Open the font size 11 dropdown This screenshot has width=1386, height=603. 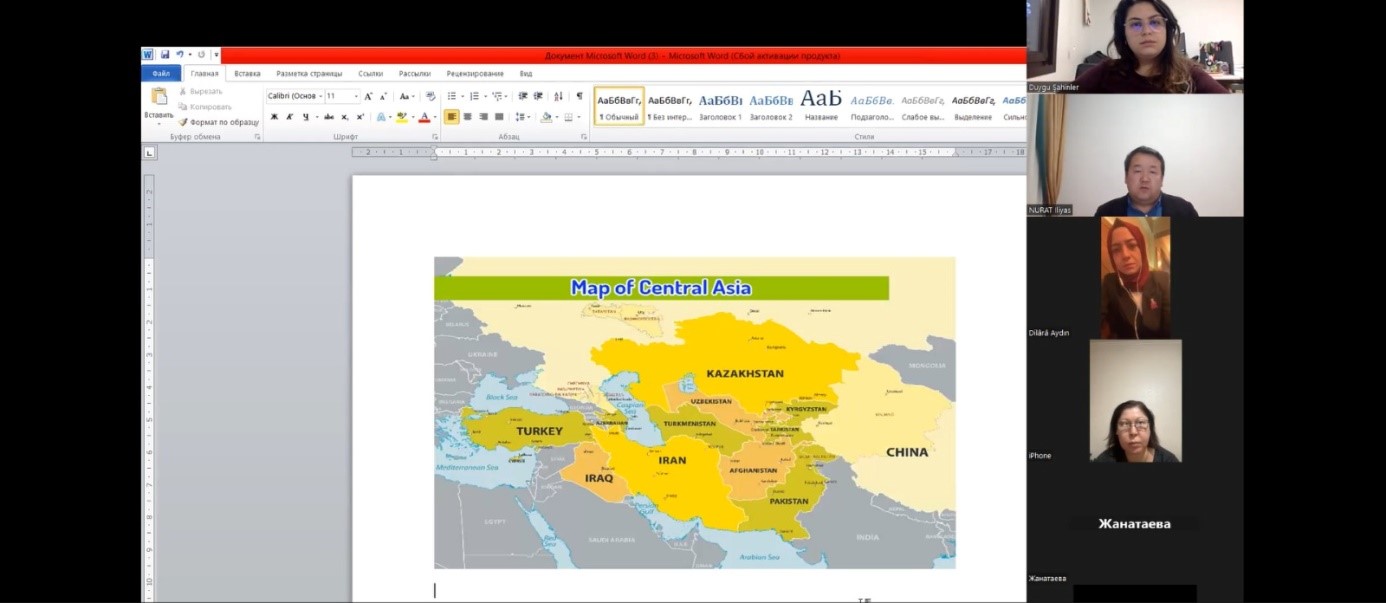356,96
